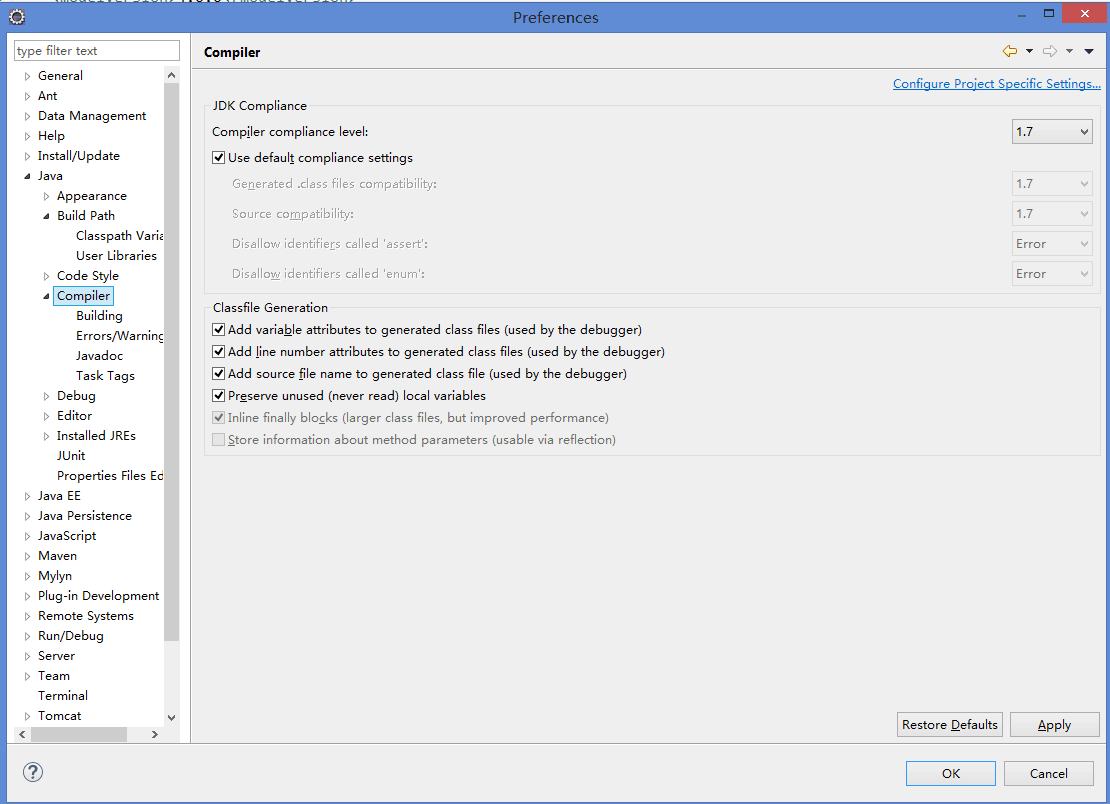Screen dimensions: 1110x804
Task: Expand the Installed JREs node
Action: (47, 436)
